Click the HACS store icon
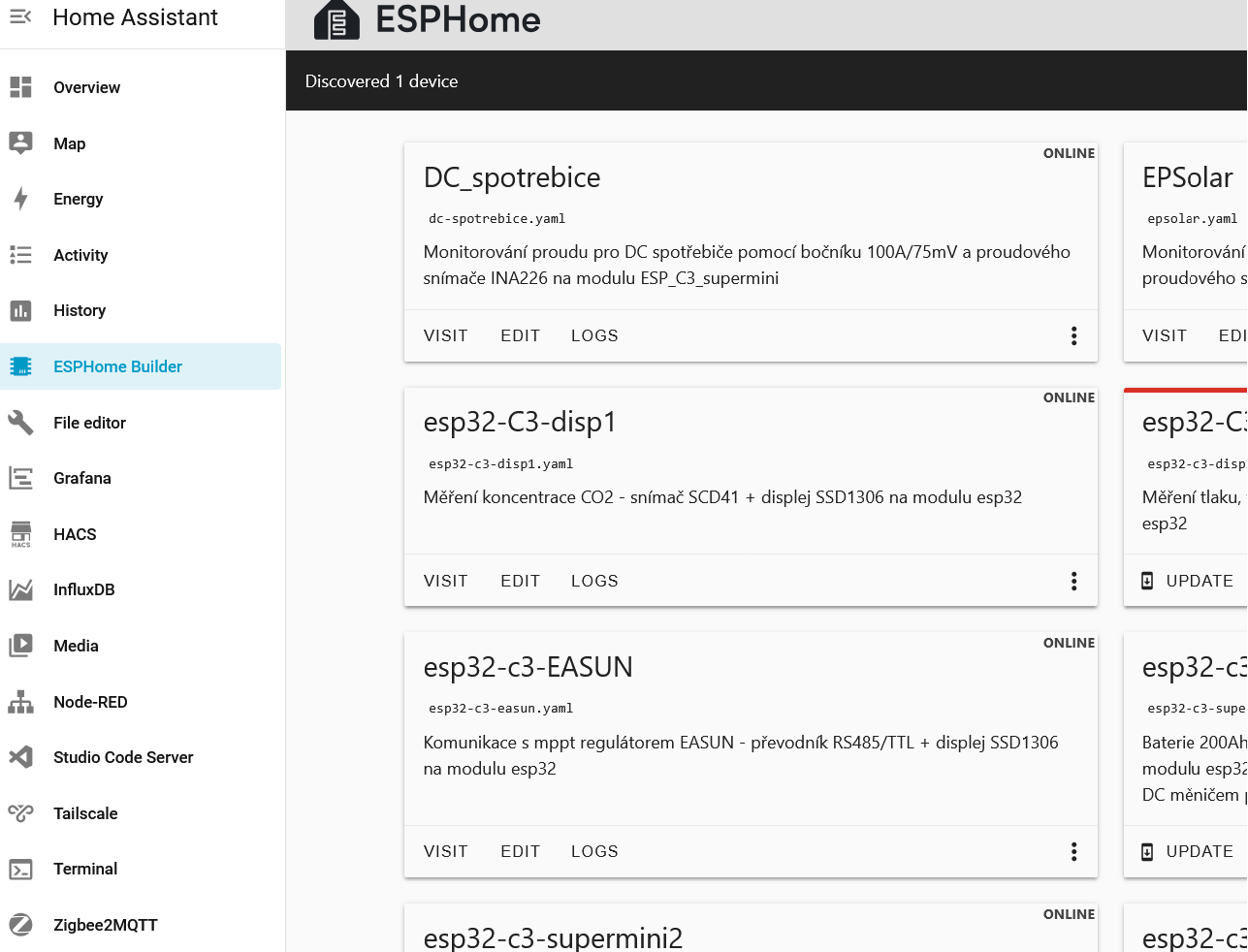Image resolution: width=1248 pixels, height=952 pixels. (20, 534)
